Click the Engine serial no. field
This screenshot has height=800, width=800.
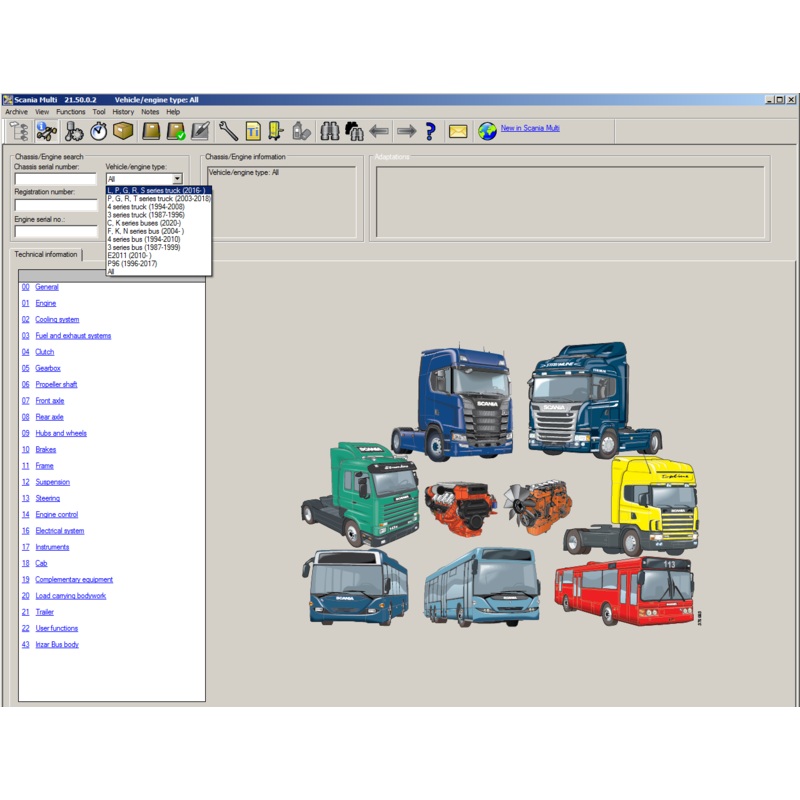[56, 232]
